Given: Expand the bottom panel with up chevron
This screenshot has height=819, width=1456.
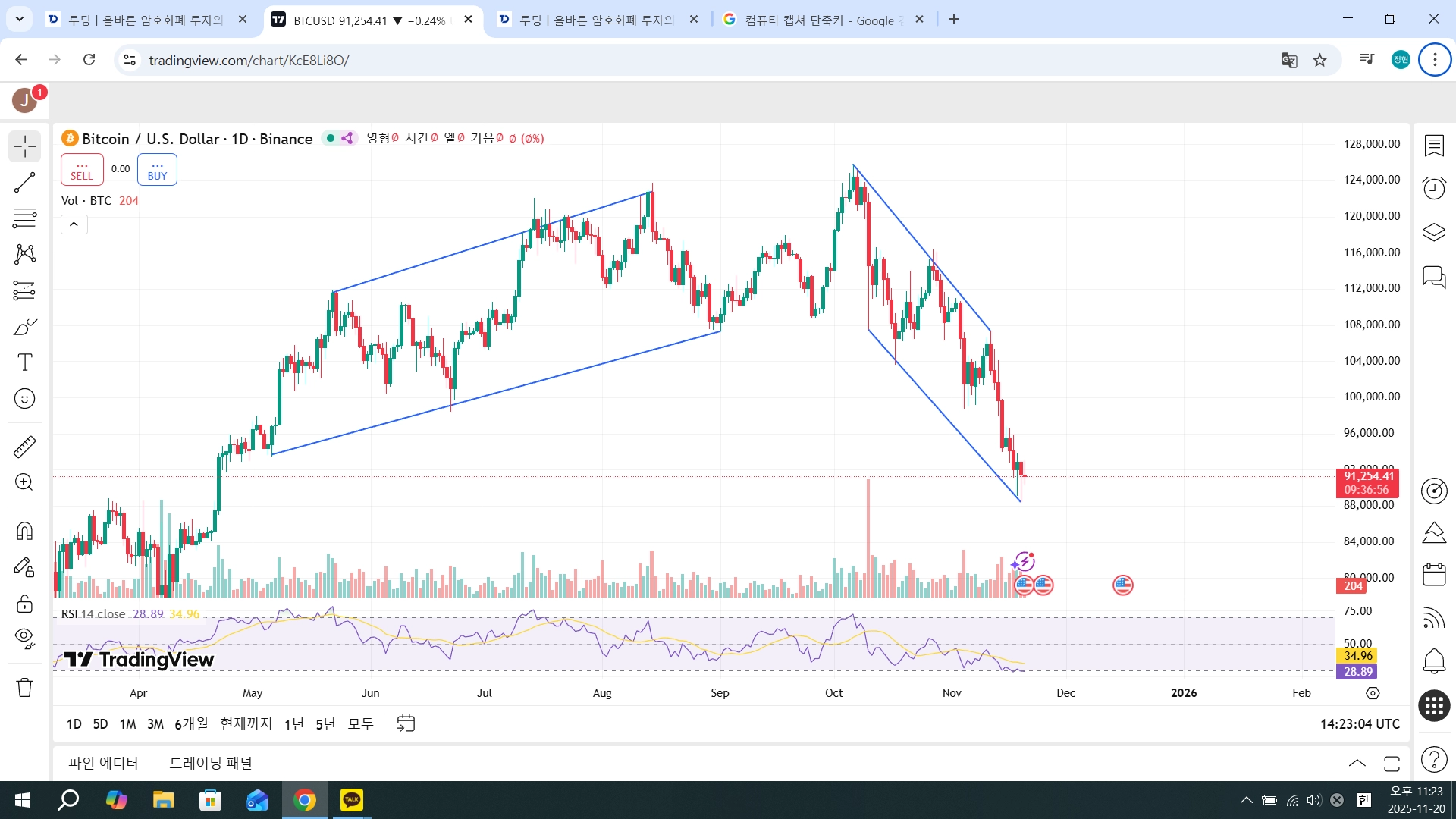Looking at the screenshot, I should pyautogui.click(x=1357, y=763).
